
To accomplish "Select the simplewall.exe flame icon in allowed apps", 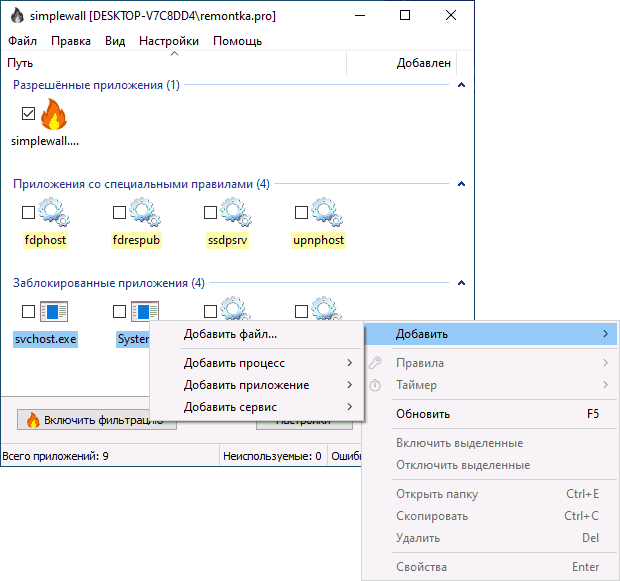I will click(x=54, y=114).
